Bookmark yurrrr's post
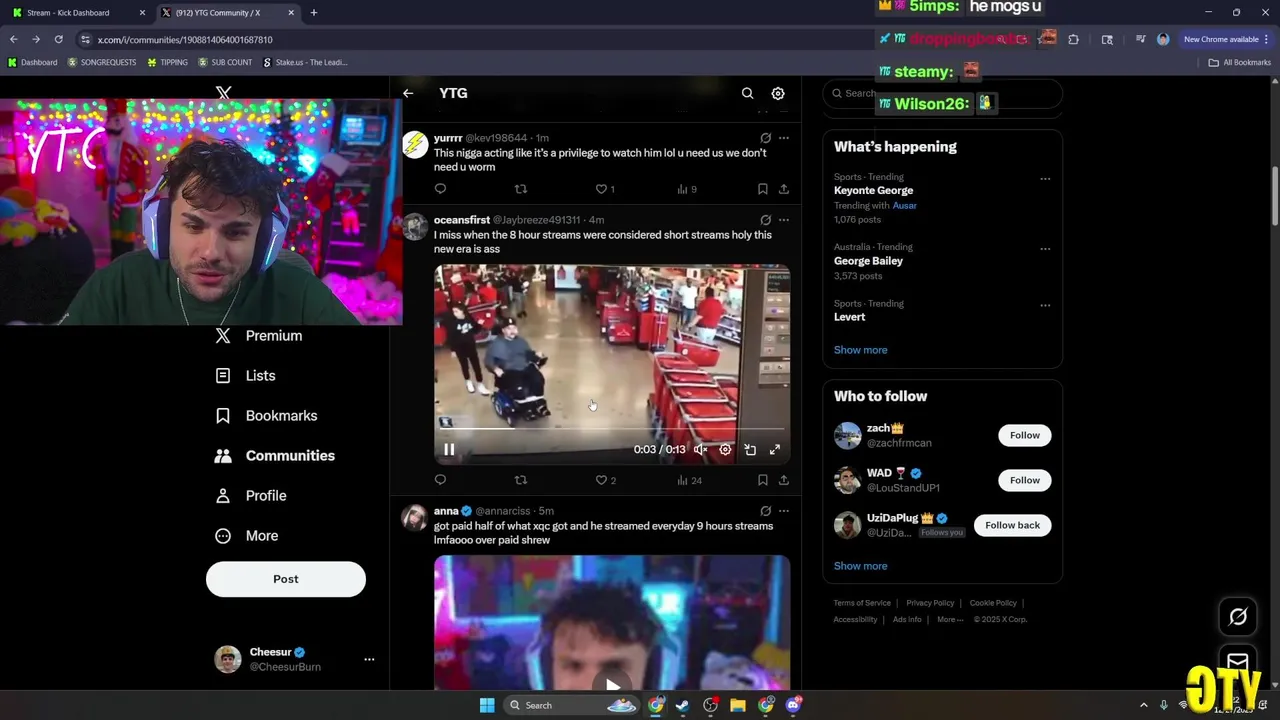The image size is (1280, 720). click(762, 189)
